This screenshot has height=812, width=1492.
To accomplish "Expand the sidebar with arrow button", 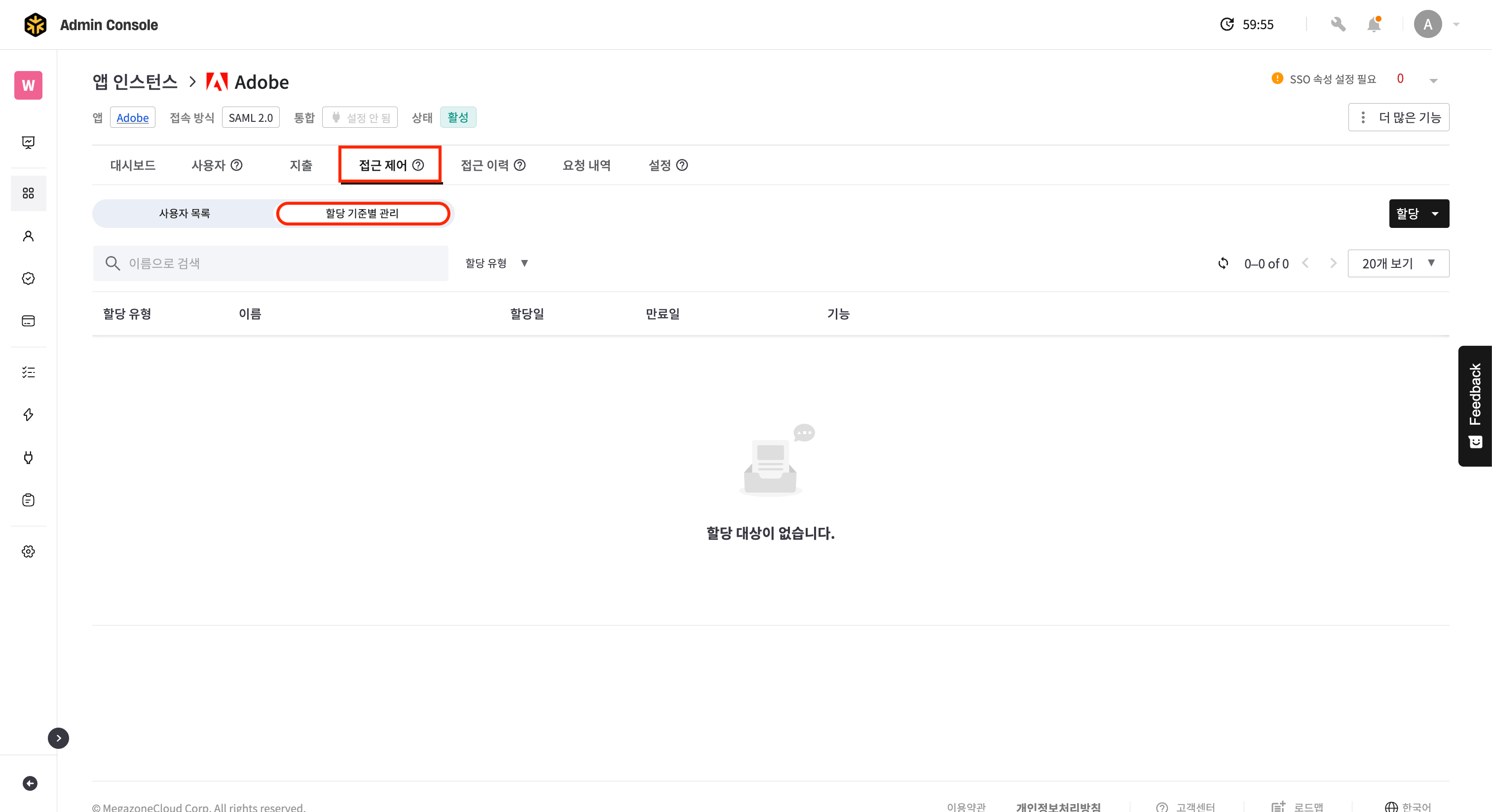I will pyautogui.click(x=59, y=738).
